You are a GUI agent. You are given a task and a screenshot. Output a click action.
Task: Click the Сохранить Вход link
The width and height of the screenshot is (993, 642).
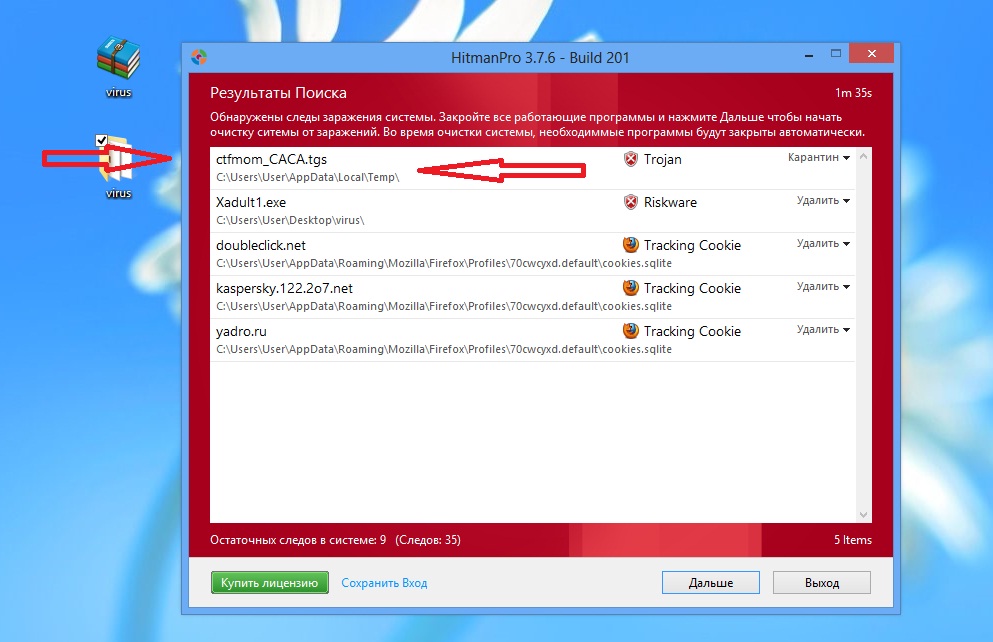point(384,583)
